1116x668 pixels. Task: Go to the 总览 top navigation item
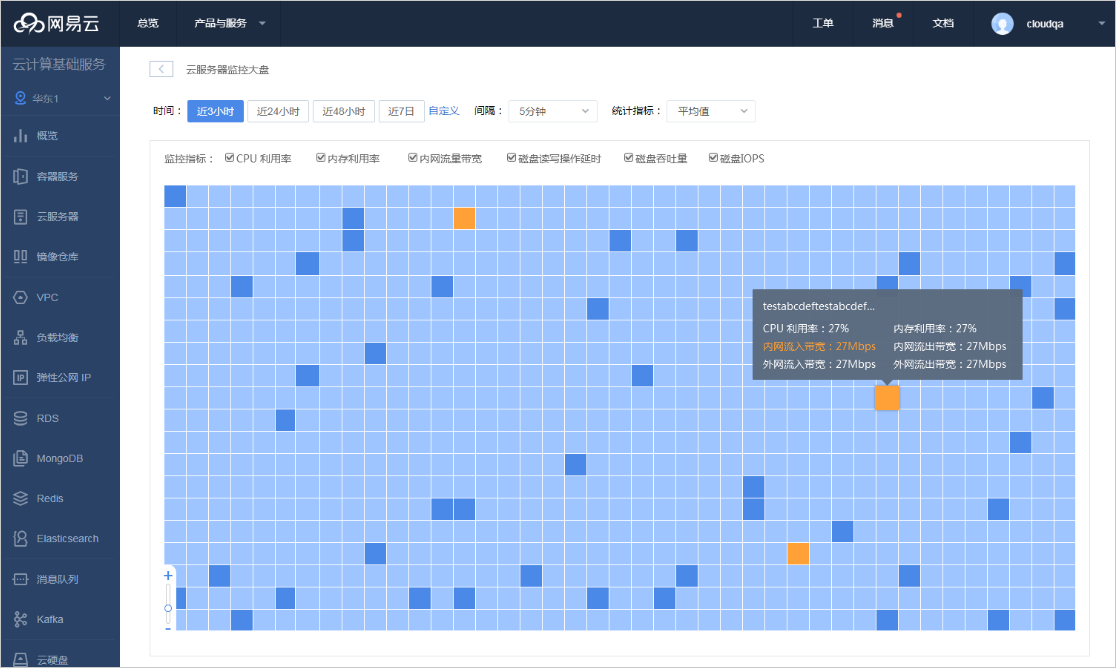coord(148,23)
